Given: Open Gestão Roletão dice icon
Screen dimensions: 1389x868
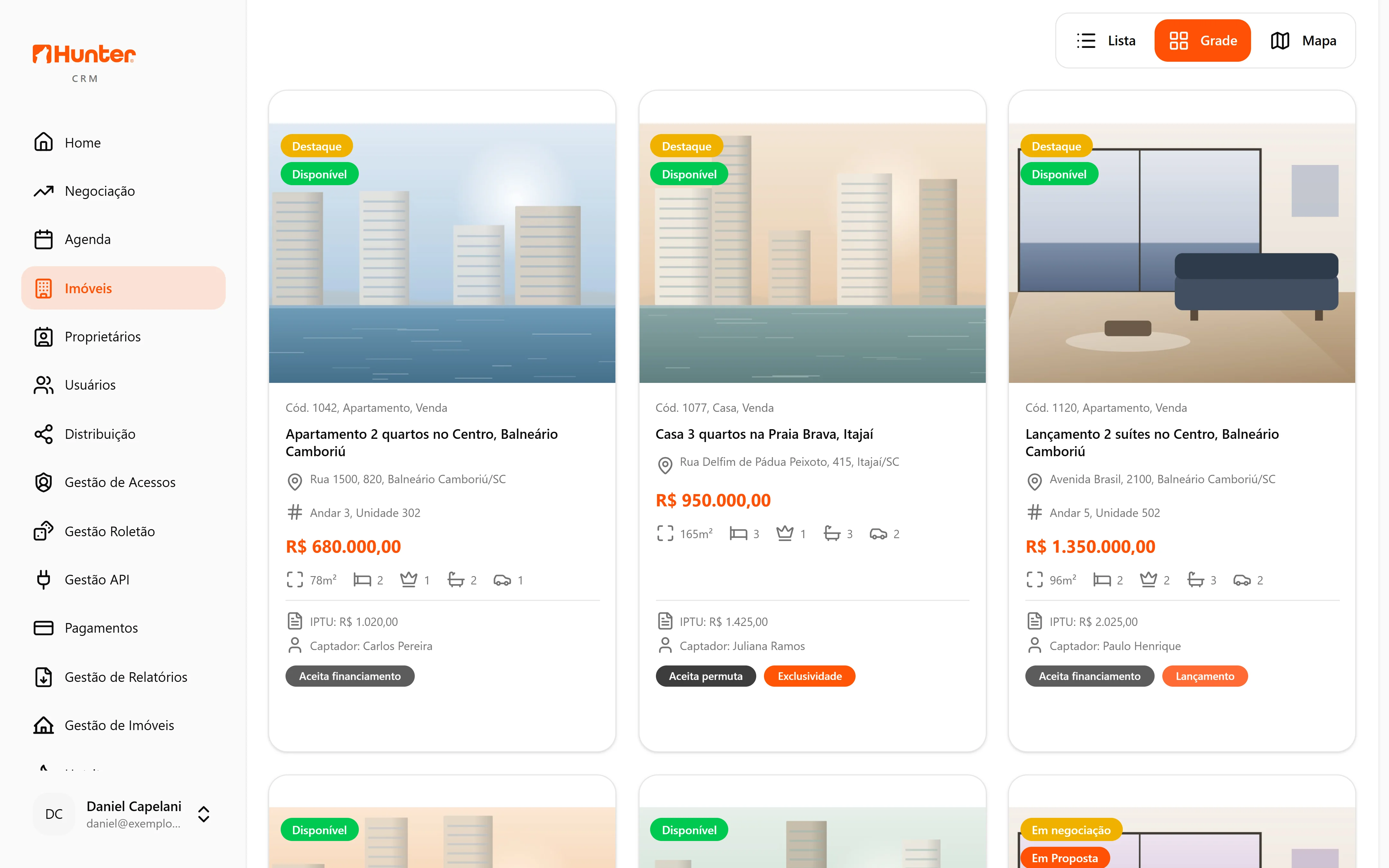Looking at the screenshot, I should tap(44, 531).
